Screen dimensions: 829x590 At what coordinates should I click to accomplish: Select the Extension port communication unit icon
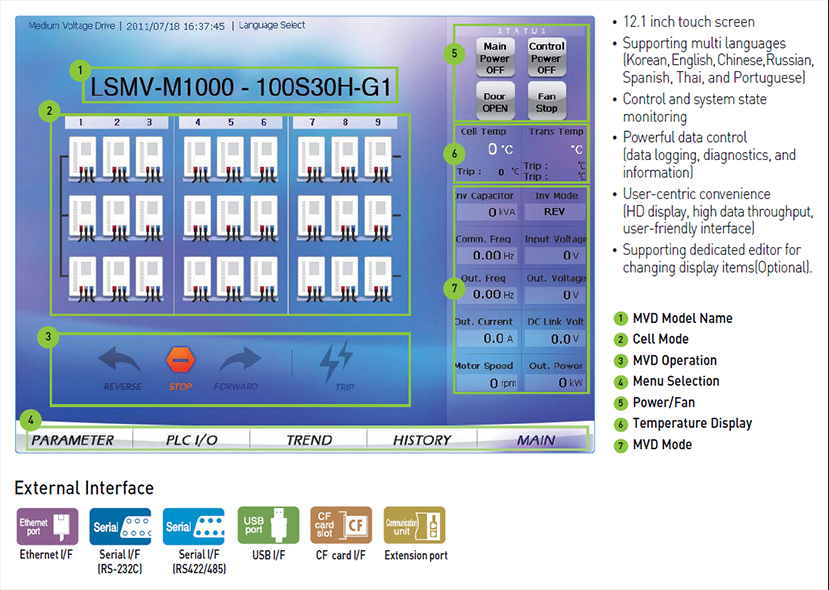(414, 525)
